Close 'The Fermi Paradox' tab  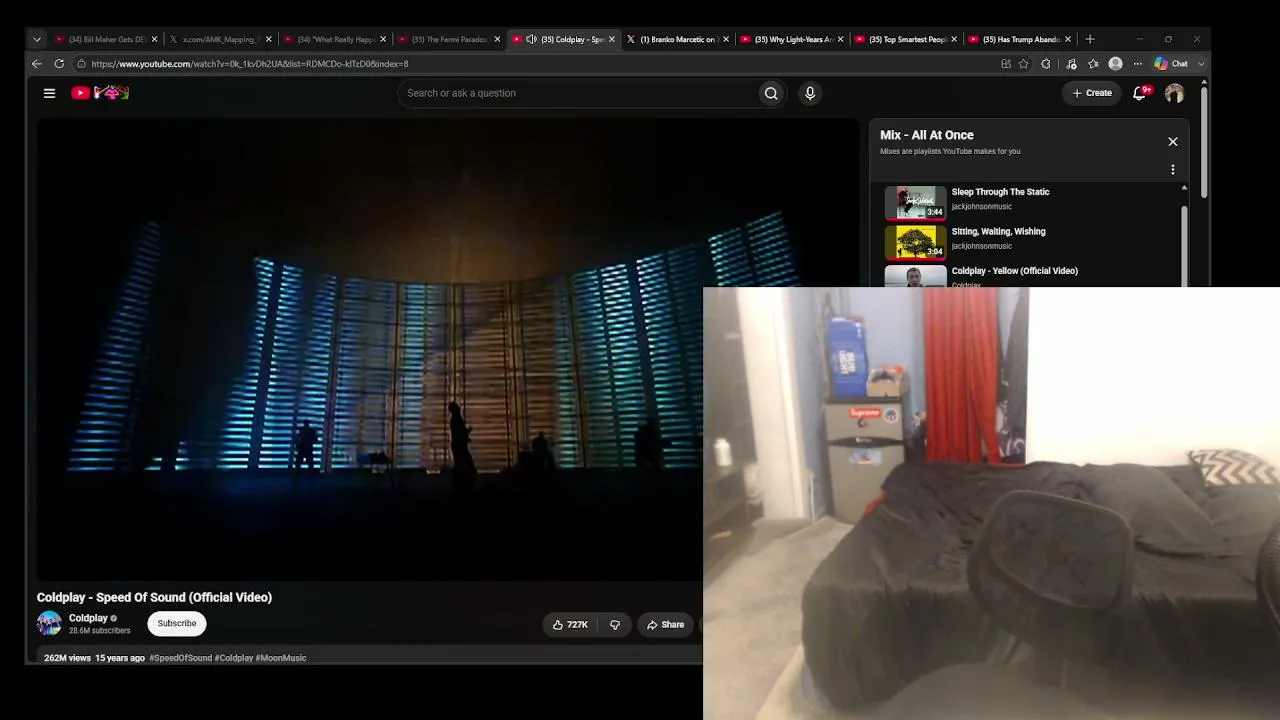(x=496, y=40)
